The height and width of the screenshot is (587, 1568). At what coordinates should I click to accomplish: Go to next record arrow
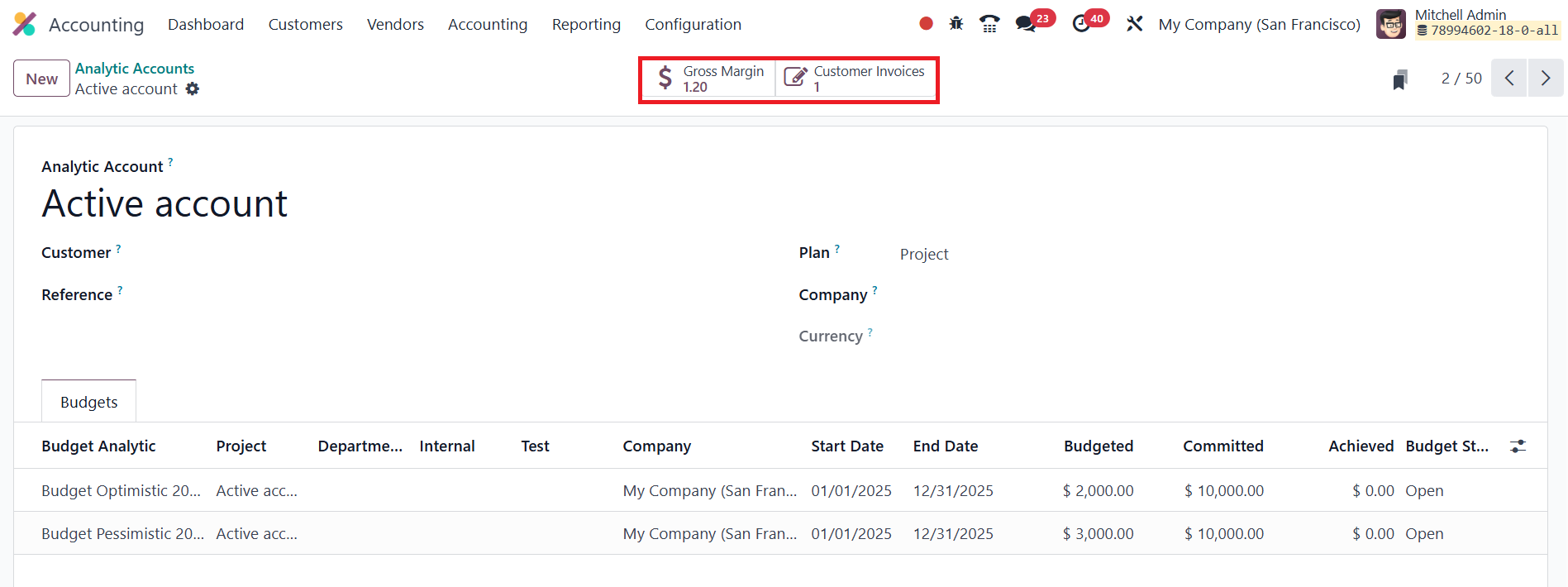point(1545,79)
